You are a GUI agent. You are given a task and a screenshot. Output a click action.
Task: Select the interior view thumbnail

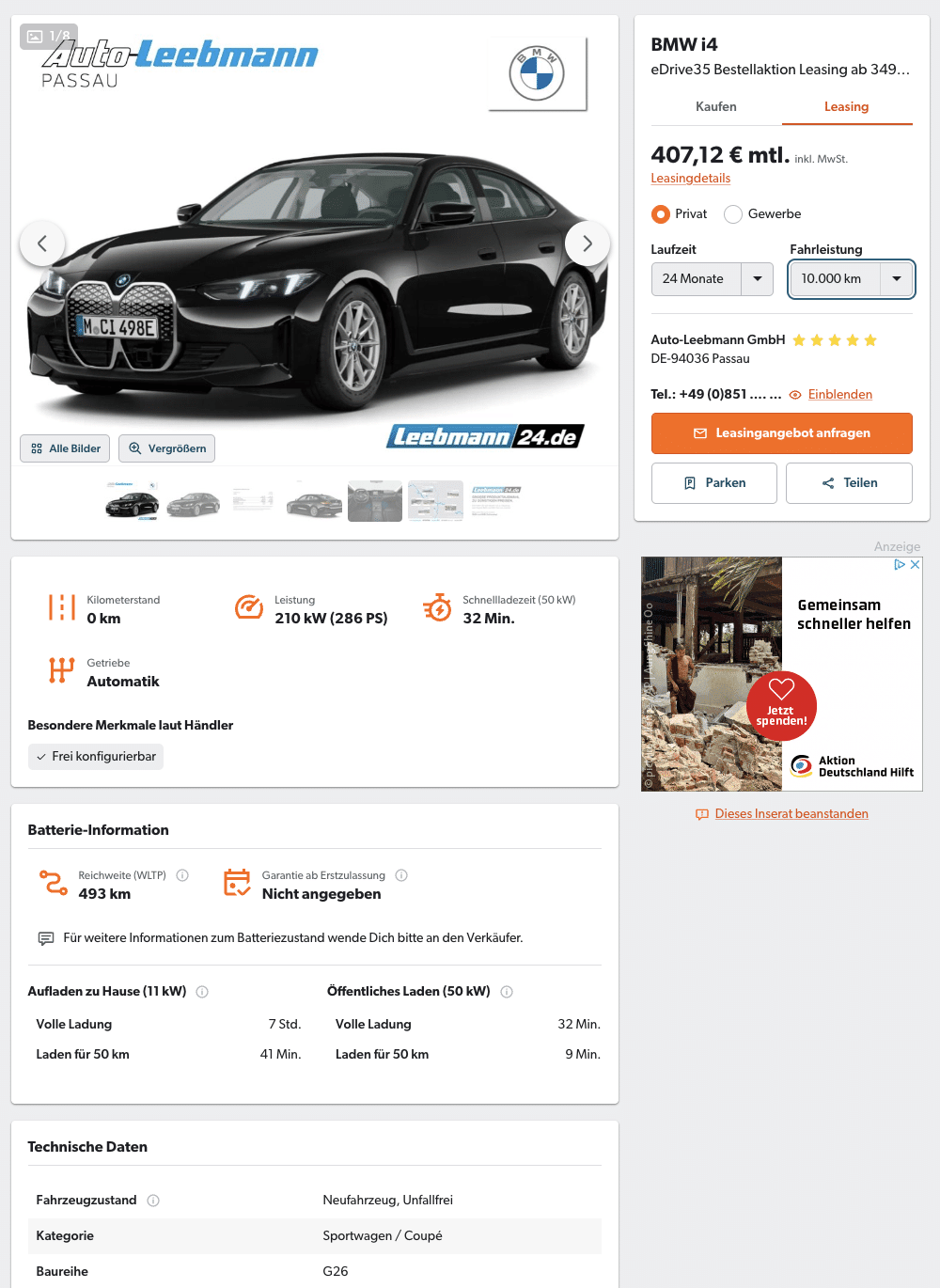(x=375, y=501)
